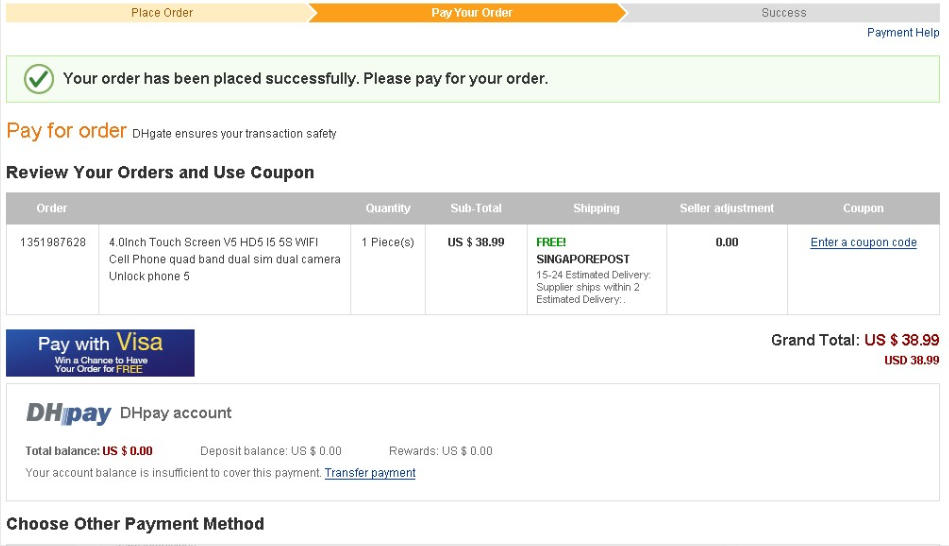Click order number 1351987628
This screenshot has height=546, width=949.
point(53,242)
